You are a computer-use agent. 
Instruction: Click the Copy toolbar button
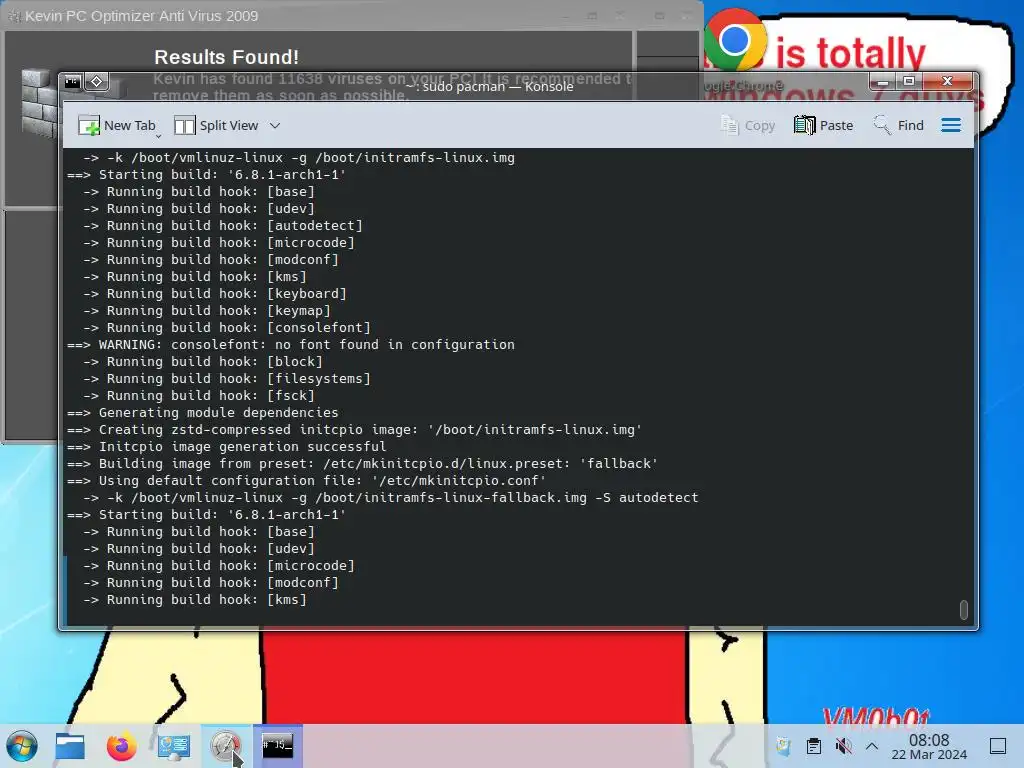pyautogui.click(x=748, y=125)
